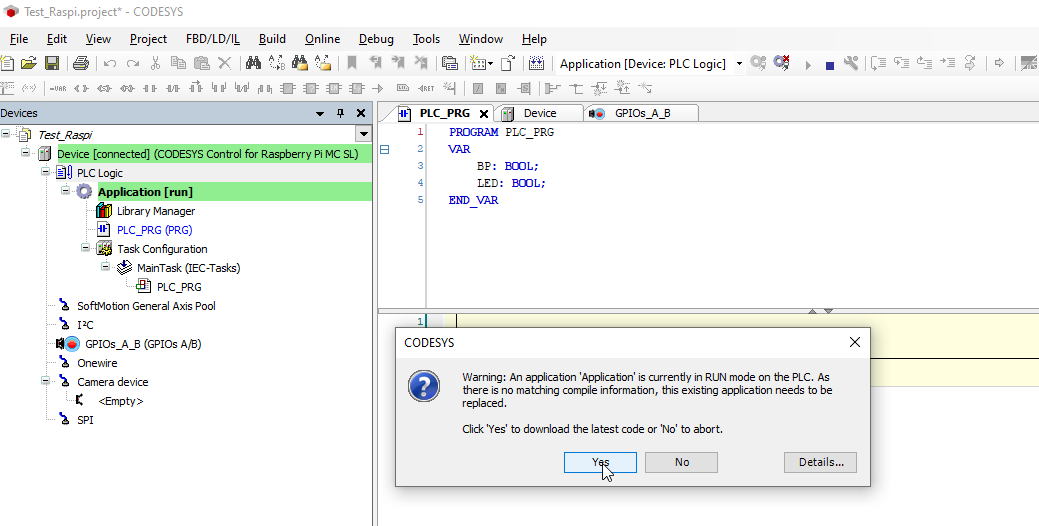The height and width of the screenshot is (526, 1039).
Task: Stop the application with blue square icon
Action: click(830, 66)
